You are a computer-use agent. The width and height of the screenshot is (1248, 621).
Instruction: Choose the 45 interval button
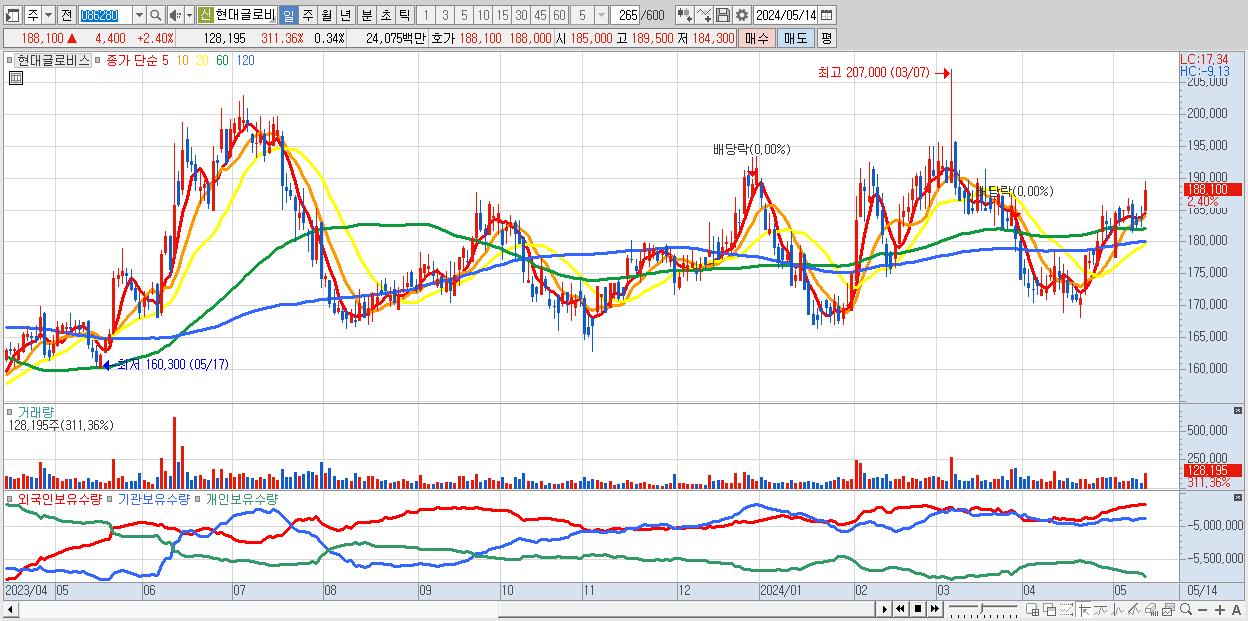pyautogui.click(x=540, y=16)
